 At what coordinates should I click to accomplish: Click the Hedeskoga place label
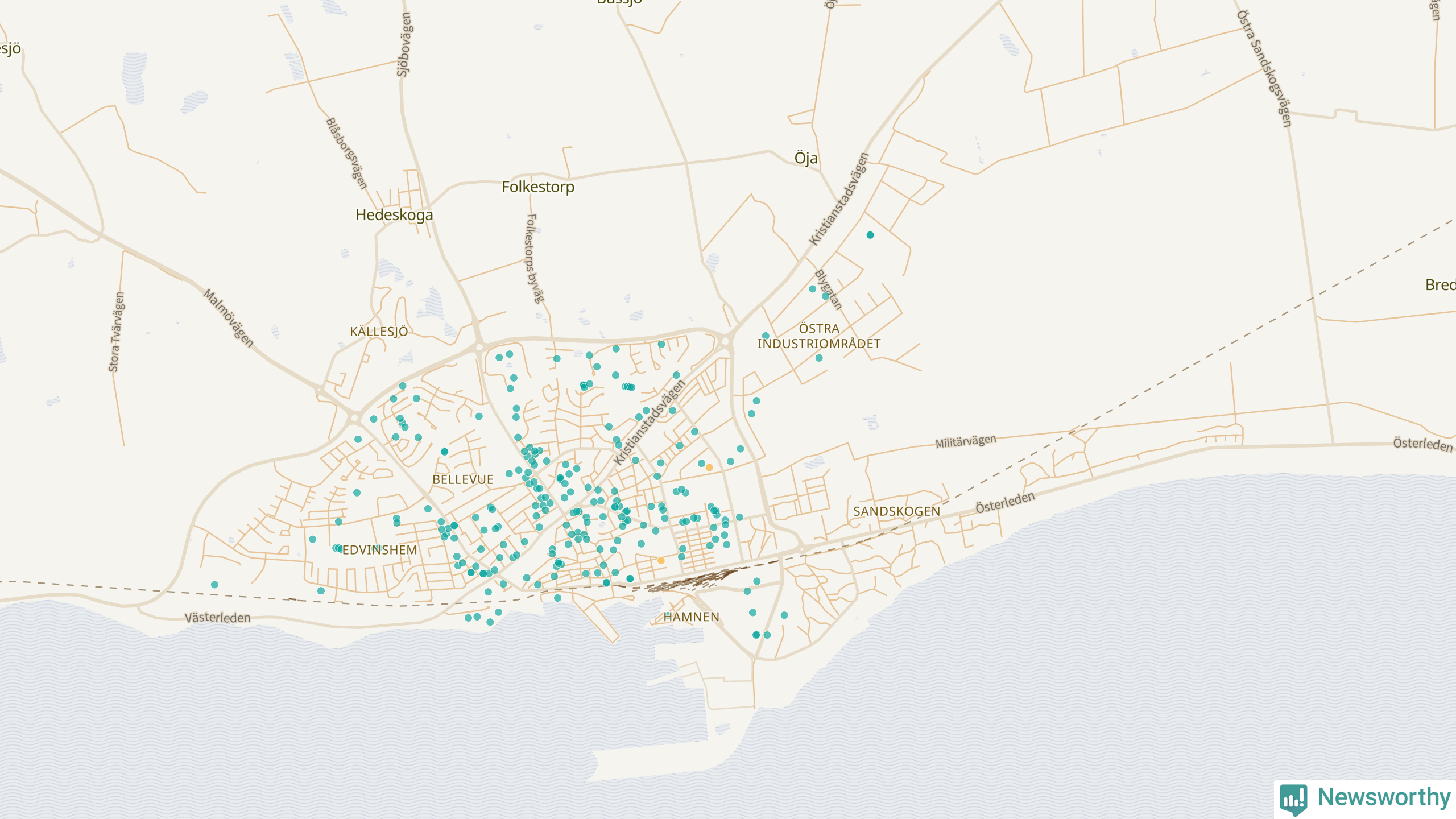pyautogui.click(x=394, y=215)
